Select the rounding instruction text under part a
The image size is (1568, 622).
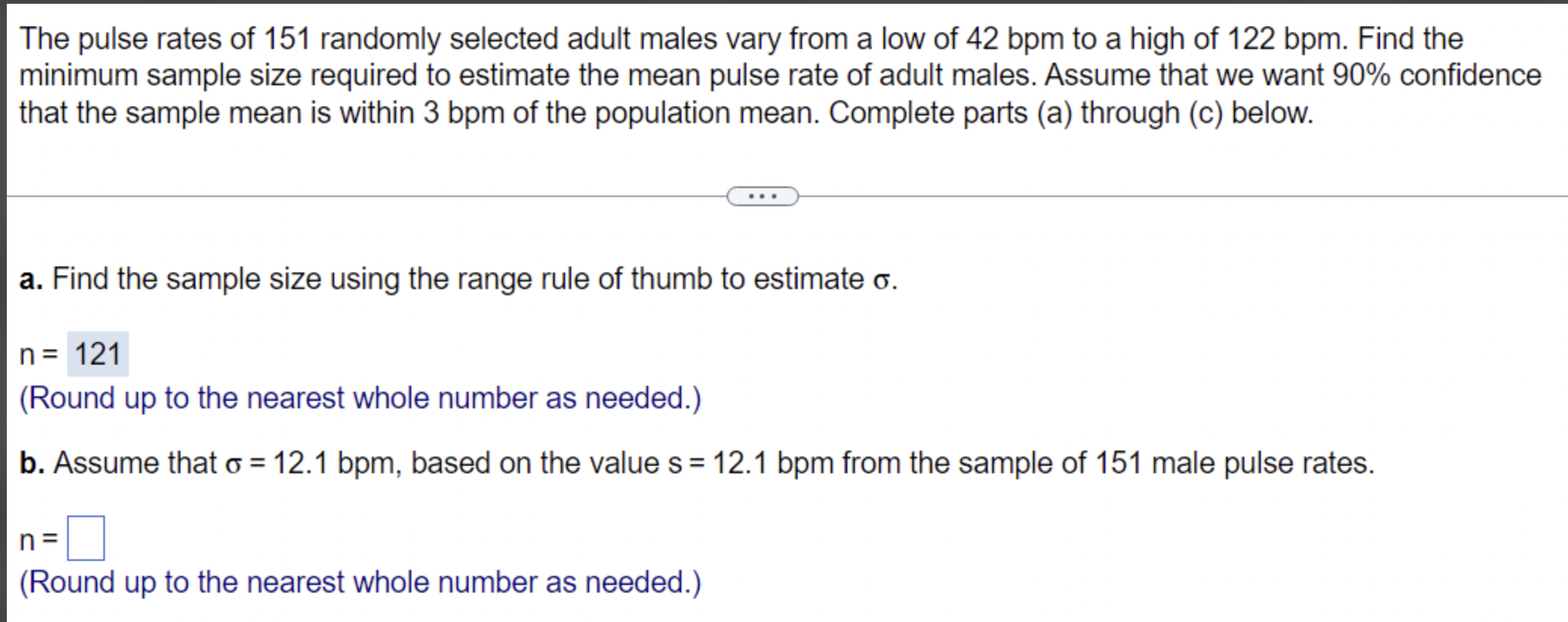point(360,398)
